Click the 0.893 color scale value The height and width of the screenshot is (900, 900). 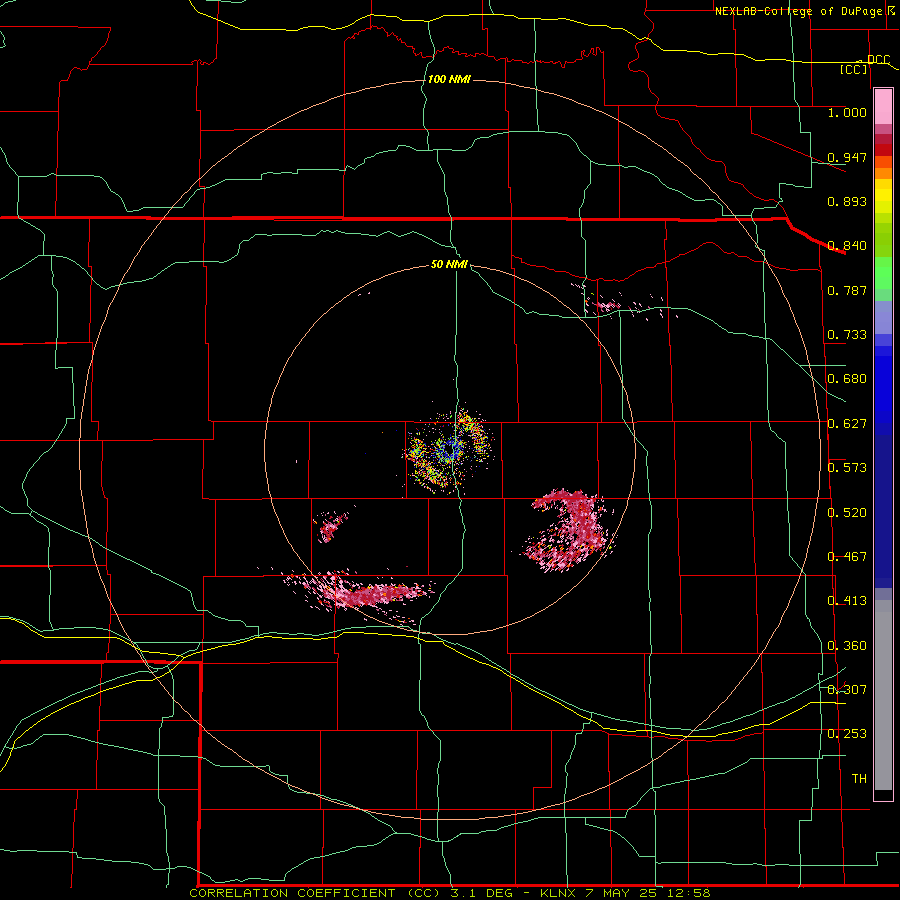pos(847,201)
